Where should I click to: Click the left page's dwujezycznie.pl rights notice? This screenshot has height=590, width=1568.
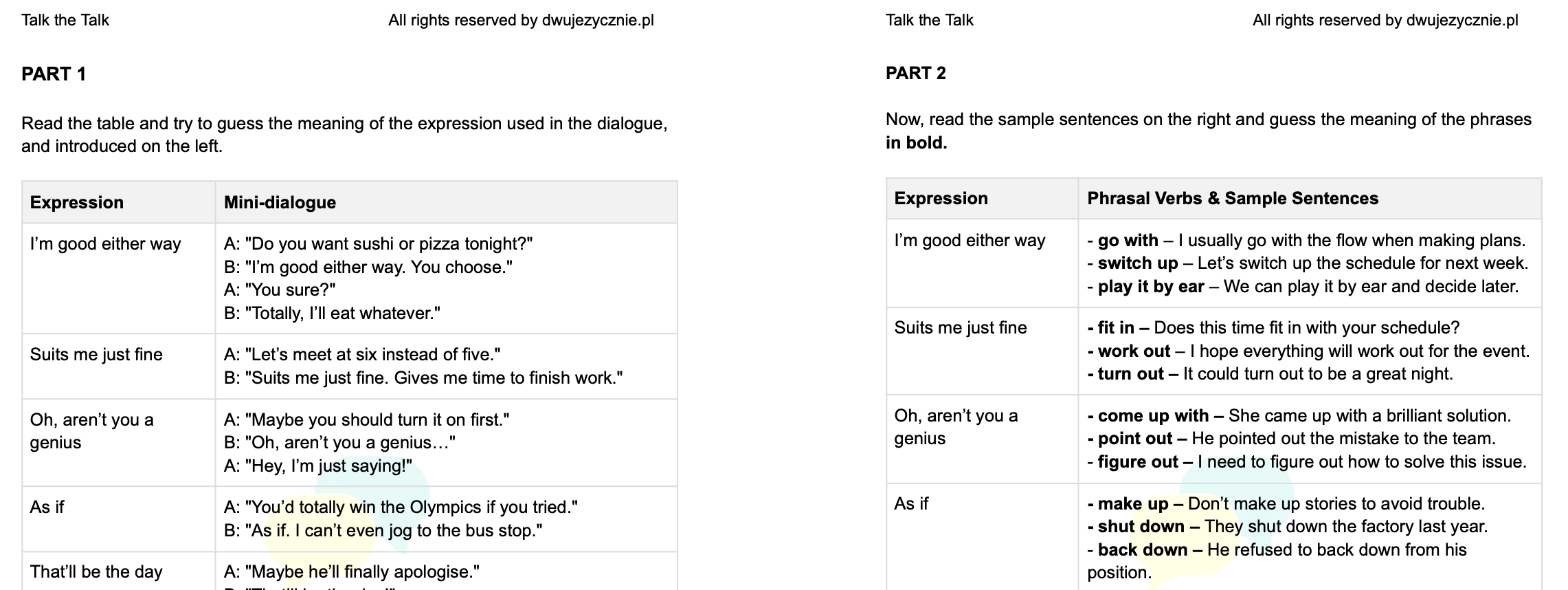(x=521, y=21)
